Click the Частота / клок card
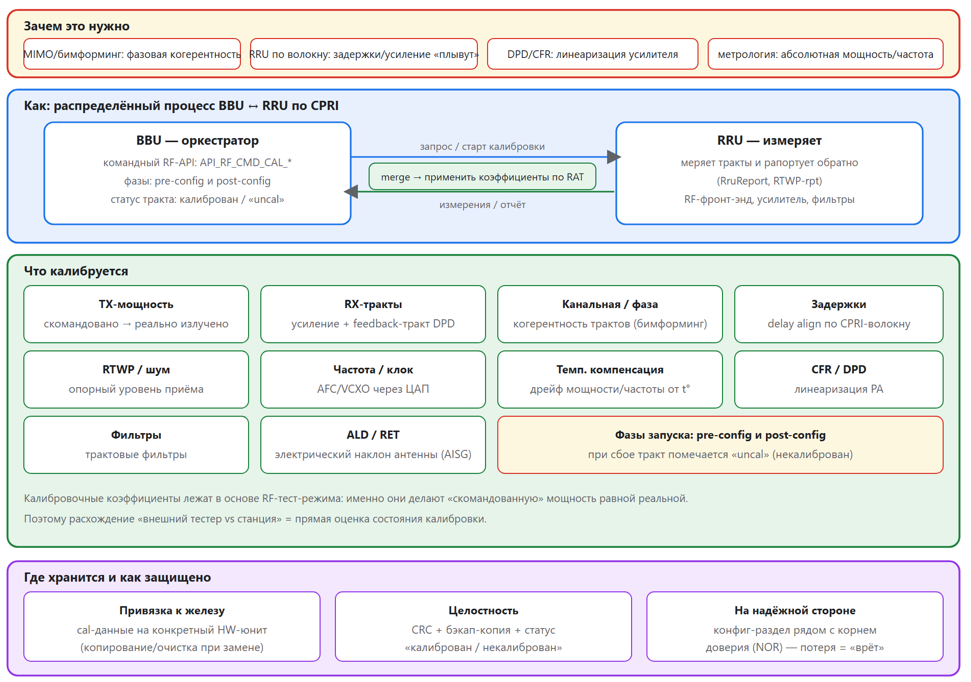 [x=373, y=379]
